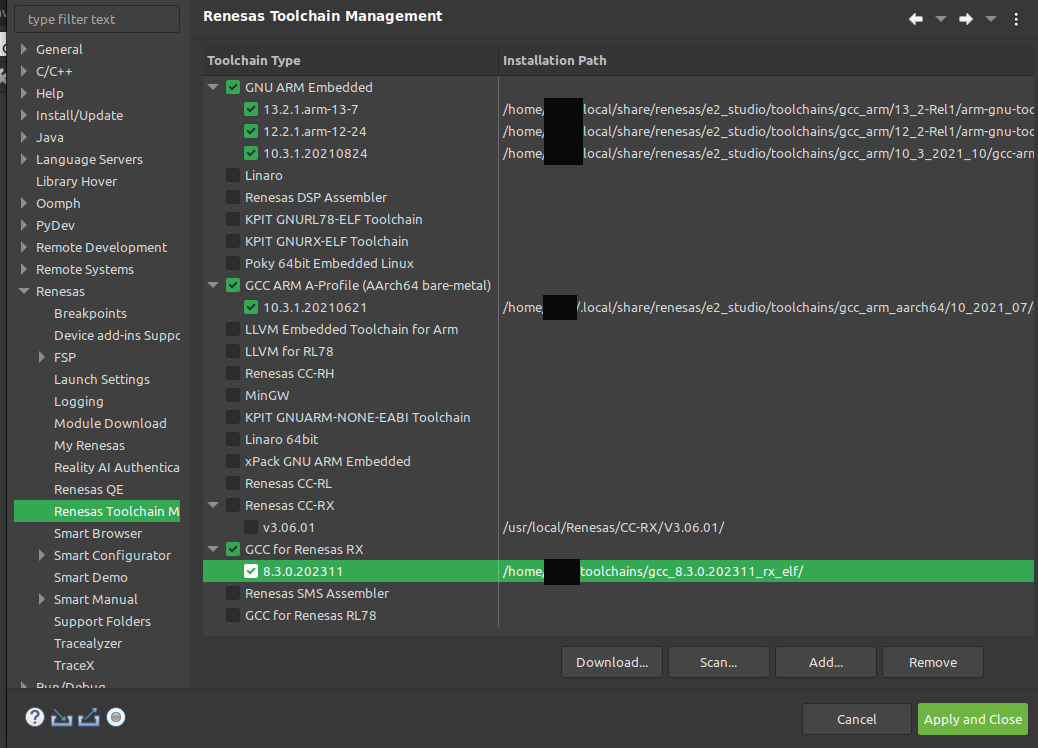
Task: Enable the Linaro toolchain checkbox
Action: [x=233, y=175]
